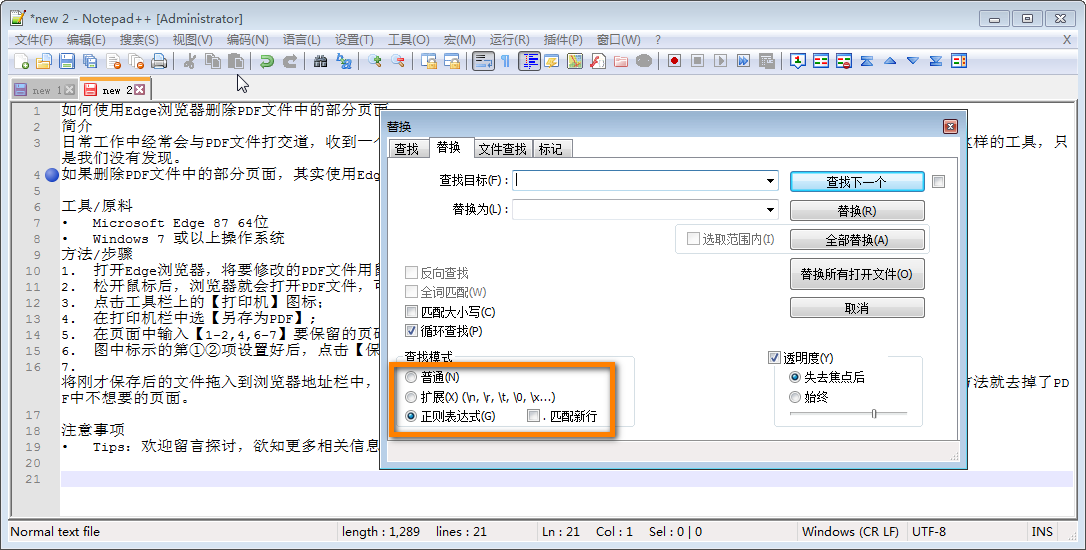
Task: Open the 编辑(E) menu
Action: click(87, 40)
